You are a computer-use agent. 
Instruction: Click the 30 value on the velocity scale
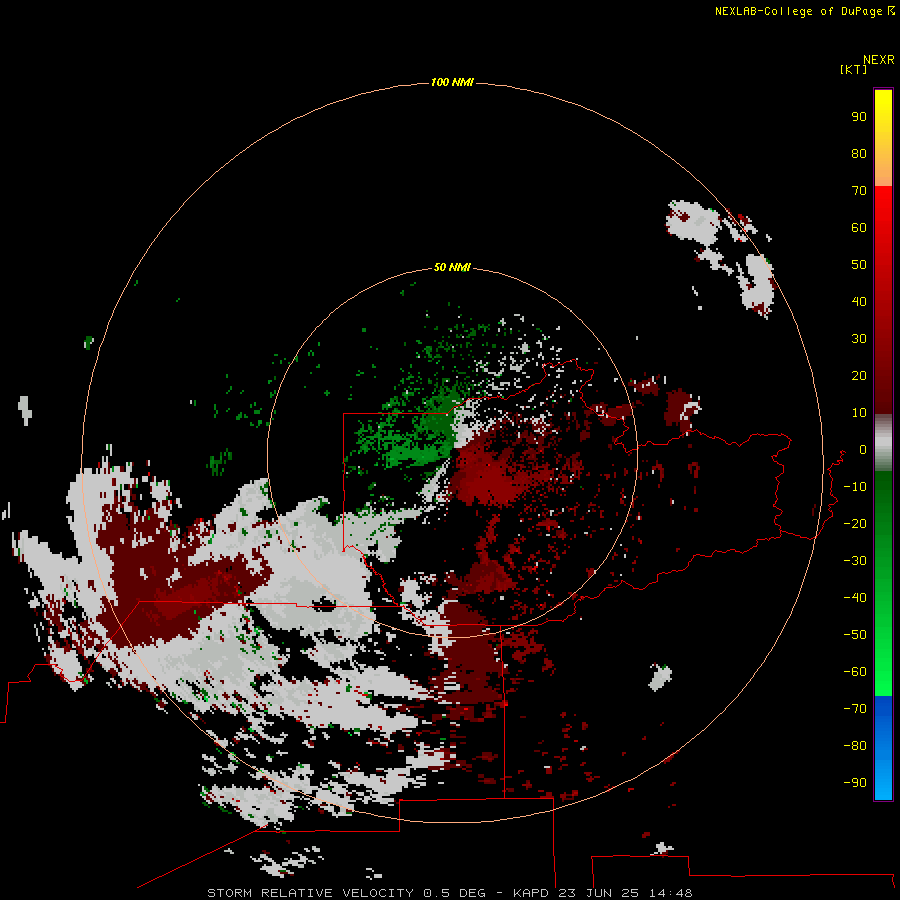859,339
